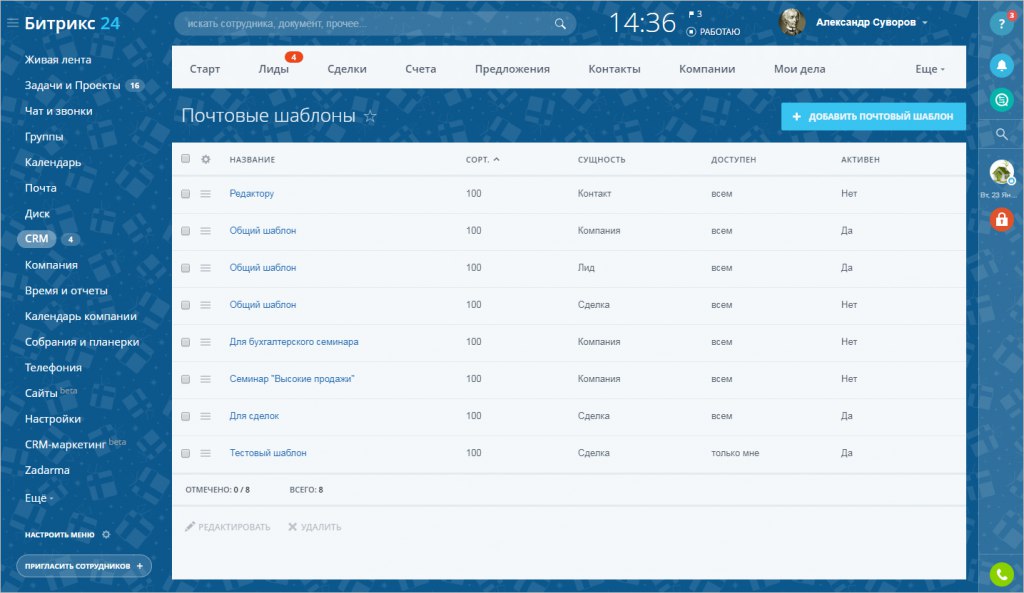Click the right panel search icon
The height and width of the screenshot is (593, 1024).
click(1001, 134)
